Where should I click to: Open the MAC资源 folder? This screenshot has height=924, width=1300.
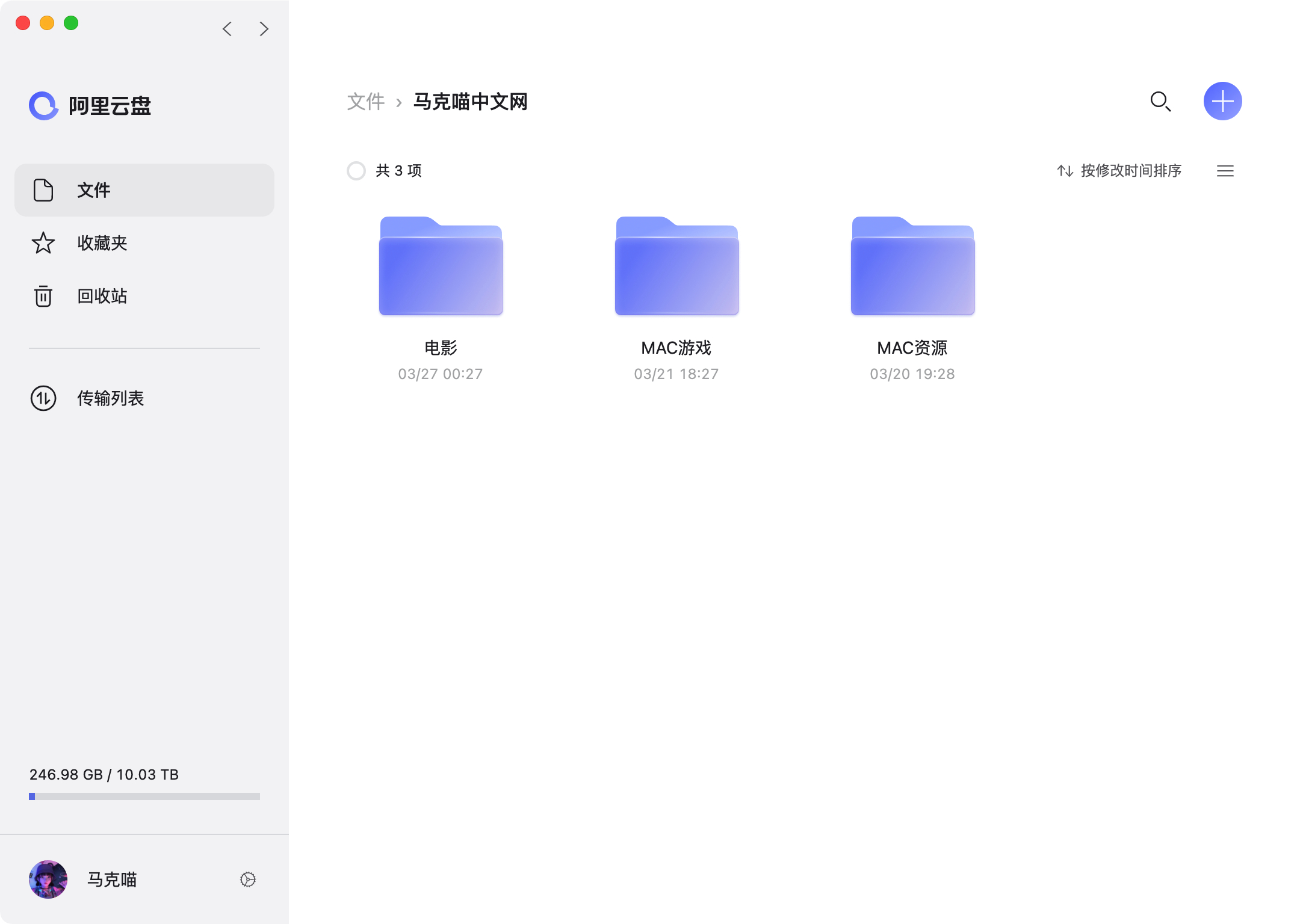[x=912, y=266]
